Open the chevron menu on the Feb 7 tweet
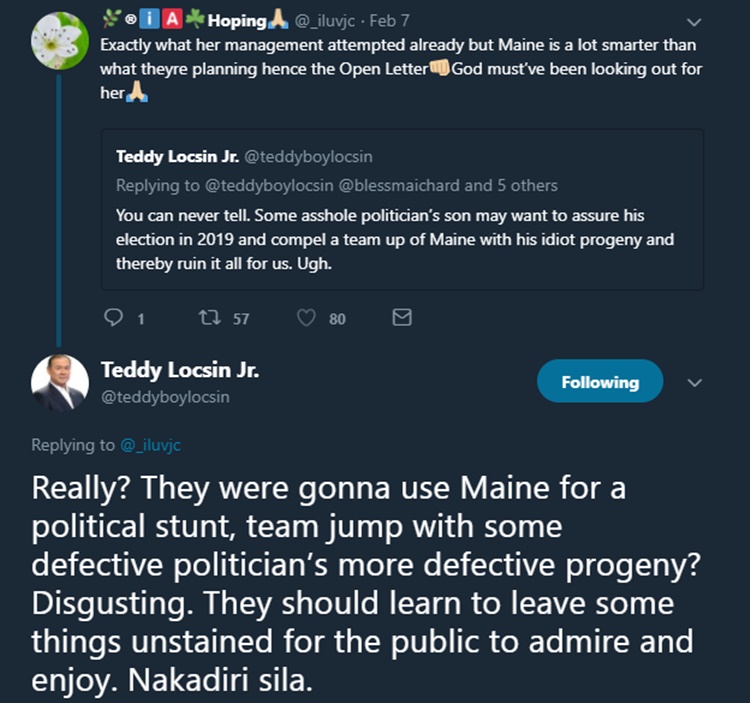Image resolution: width=750 pixels, height=703 pixels. 696,21
